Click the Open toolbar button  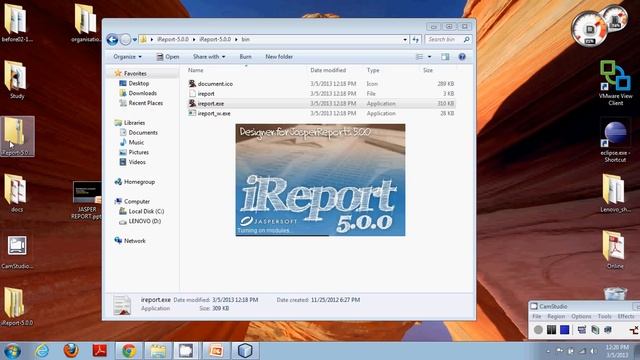[168, 57]
